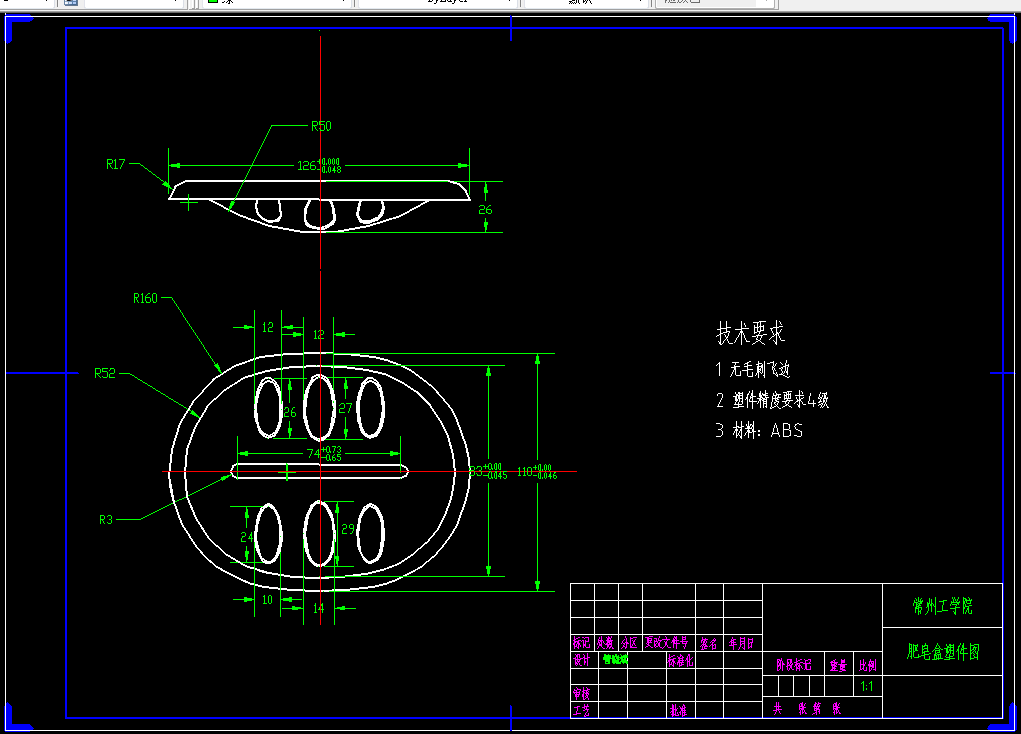Select the 标准化 label in title block

[x=680, y=660]
